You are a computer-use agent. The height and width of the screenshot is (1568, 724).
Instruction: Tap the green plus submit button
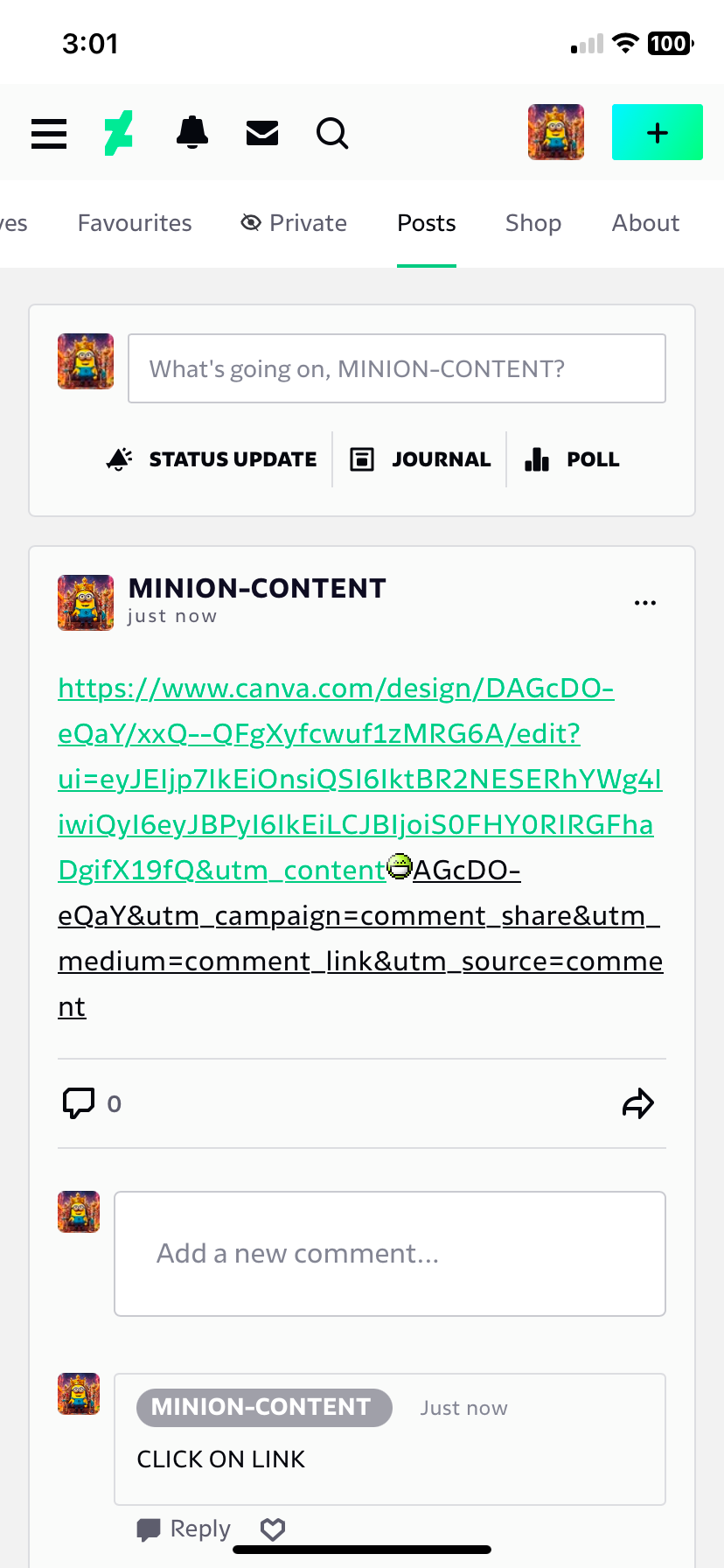(658, 132)
